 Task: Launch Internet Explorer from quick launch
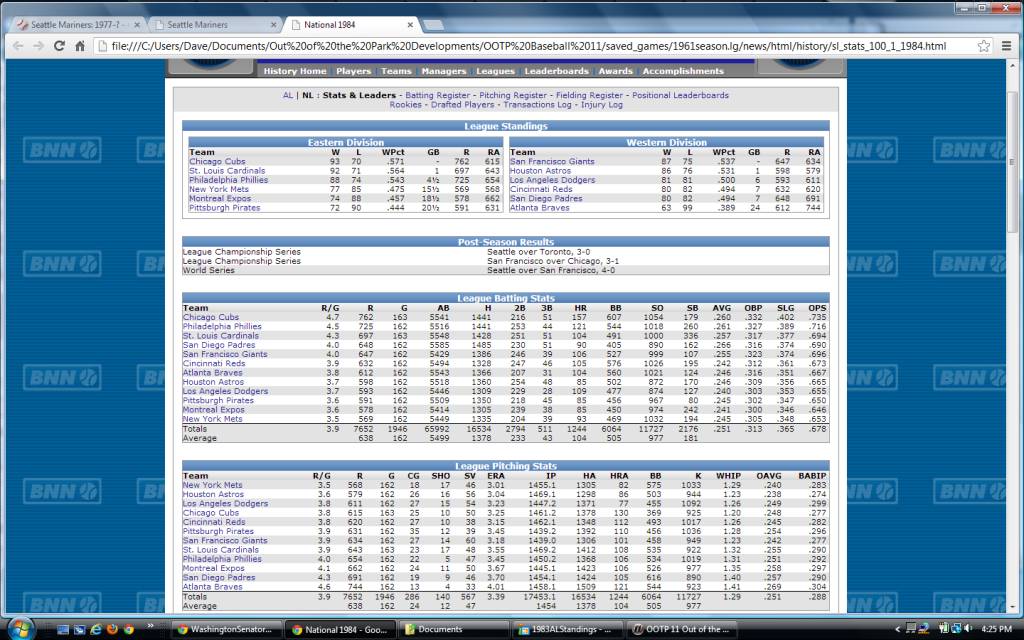coord(96,630)
